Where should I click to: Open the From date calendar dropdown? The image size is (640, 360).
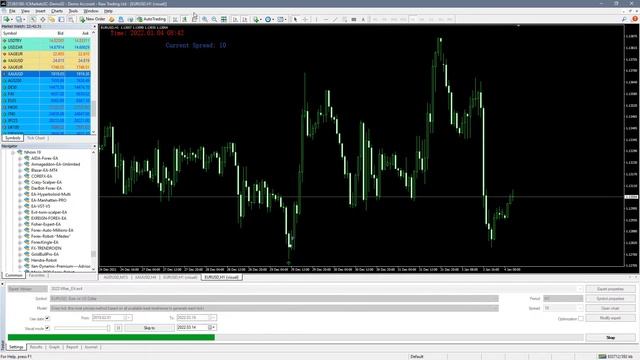point(129,318)
